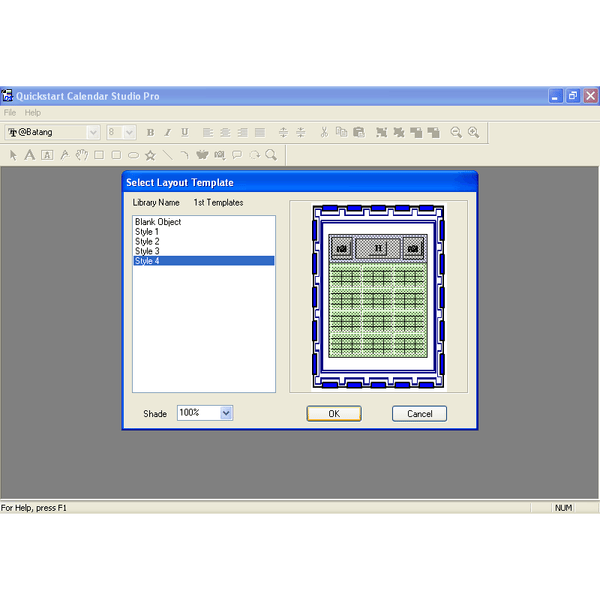
Task: Select Blank Object in template list
Action: tap(204, 222)
